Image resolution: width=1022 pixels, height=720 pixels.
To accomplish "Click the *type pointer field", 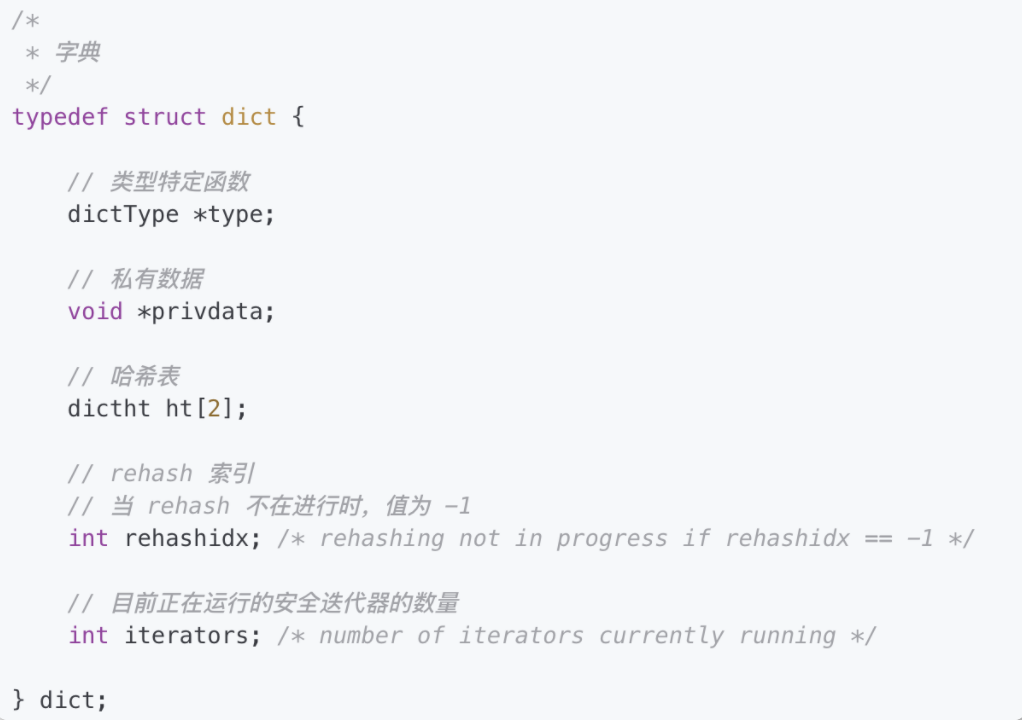I will [x=233, y=214].
